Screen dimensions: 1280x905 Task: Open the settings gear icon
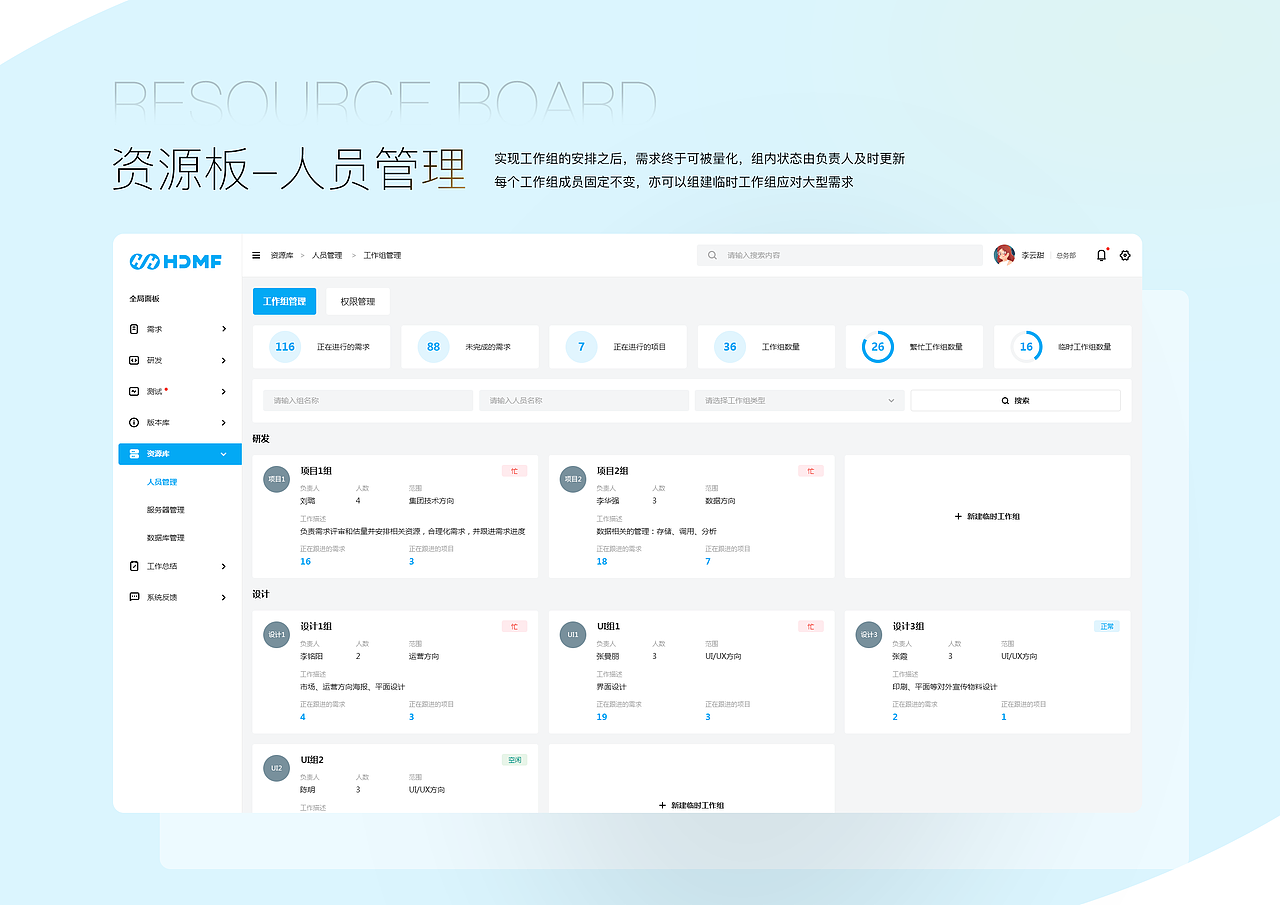tap(1125, 255)
